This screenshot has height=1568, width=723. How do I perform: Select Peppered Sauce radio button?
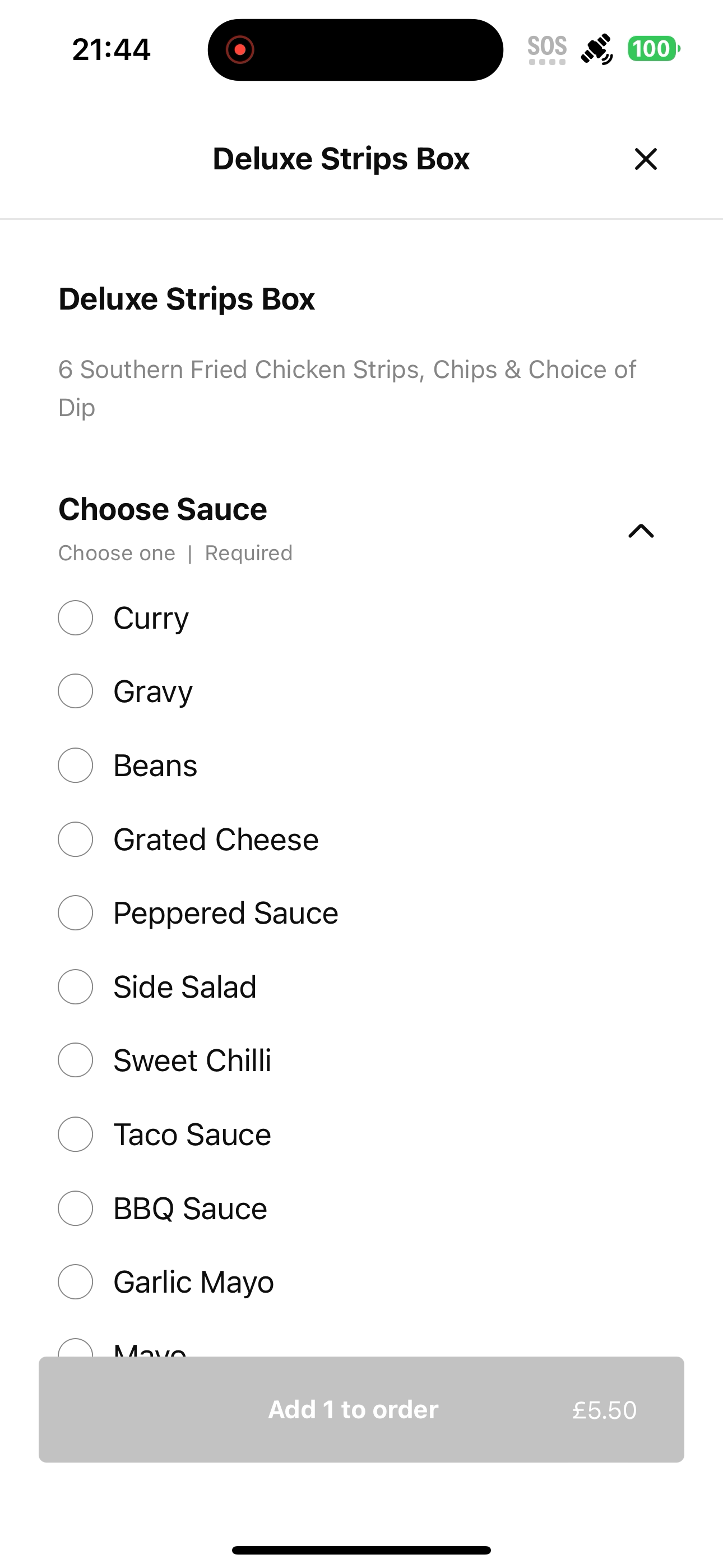[x=76, y=912]
